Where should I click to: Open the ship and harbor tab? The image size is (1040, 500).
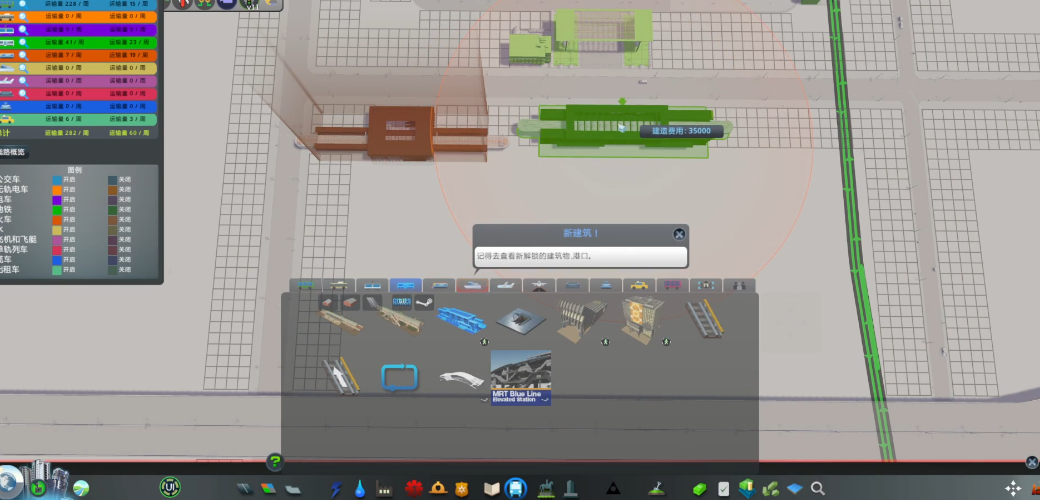(472, 285)
